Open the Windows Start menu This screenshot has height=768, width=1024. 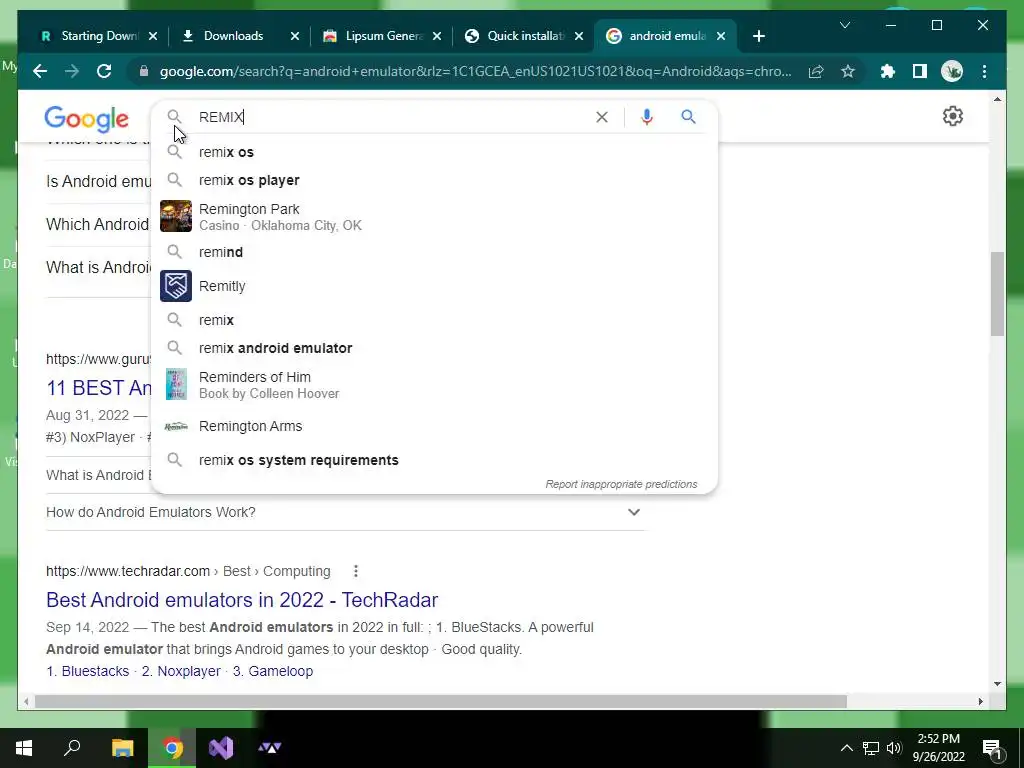pos(24,748)
